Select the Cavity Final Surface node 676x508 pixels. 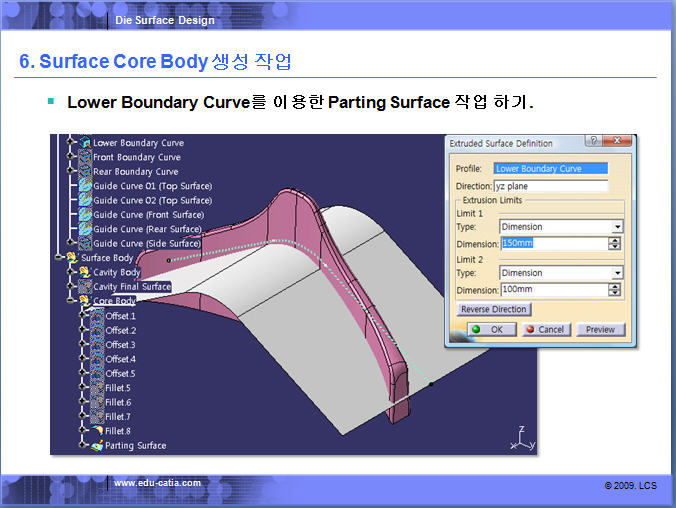pos(131,287)
